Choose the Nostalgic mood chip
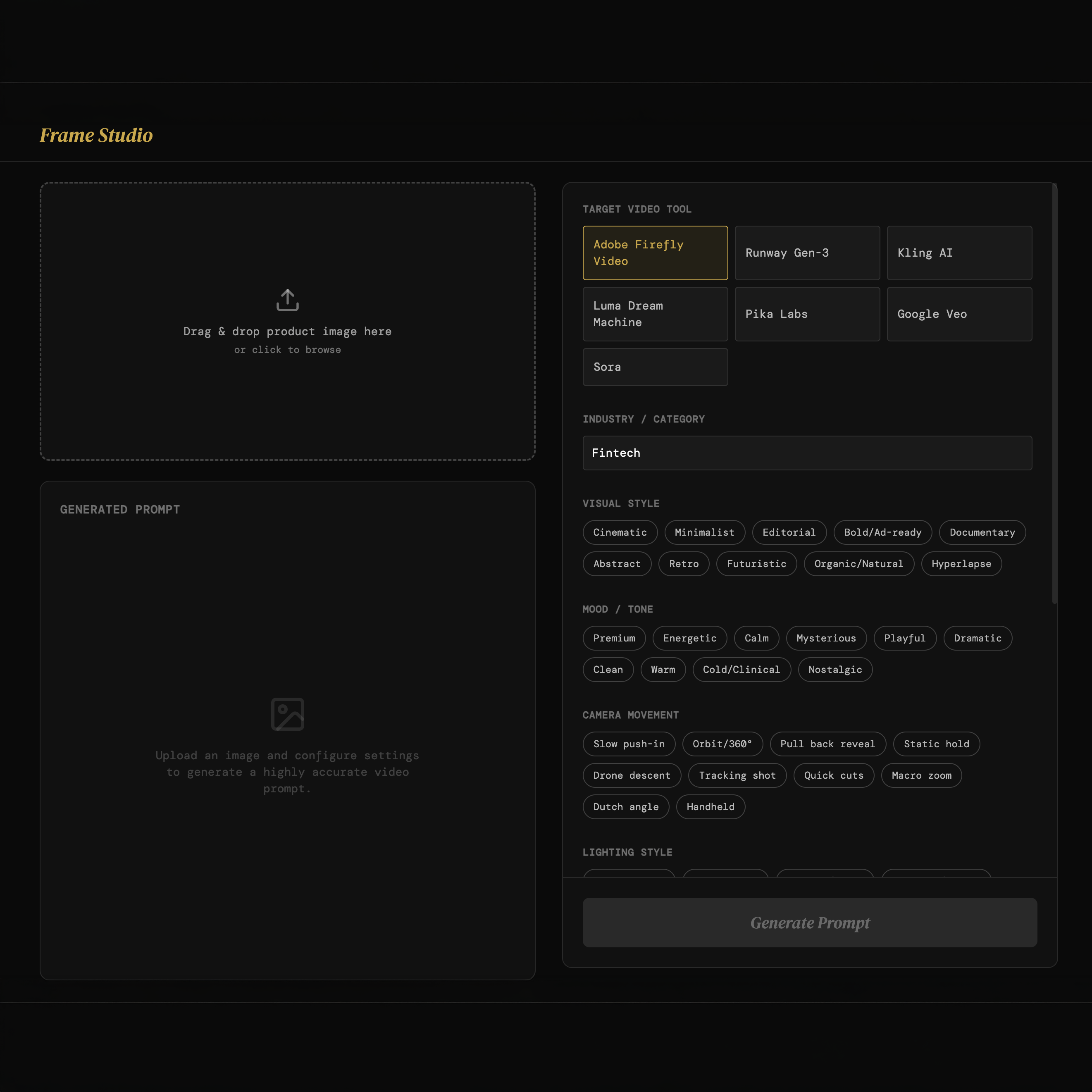The image size is (1092, 1092). [x=835, y=669]
